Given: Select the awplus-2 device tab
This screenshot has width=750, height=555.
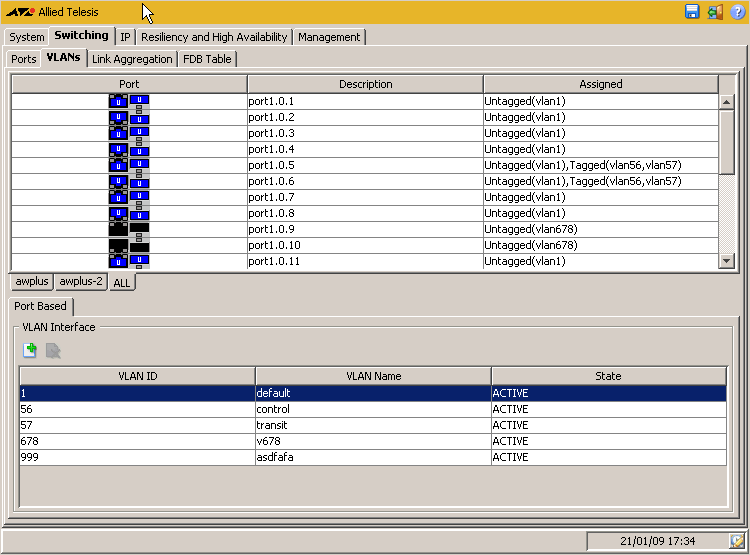Looking at the screenshot, I should 81,282.
